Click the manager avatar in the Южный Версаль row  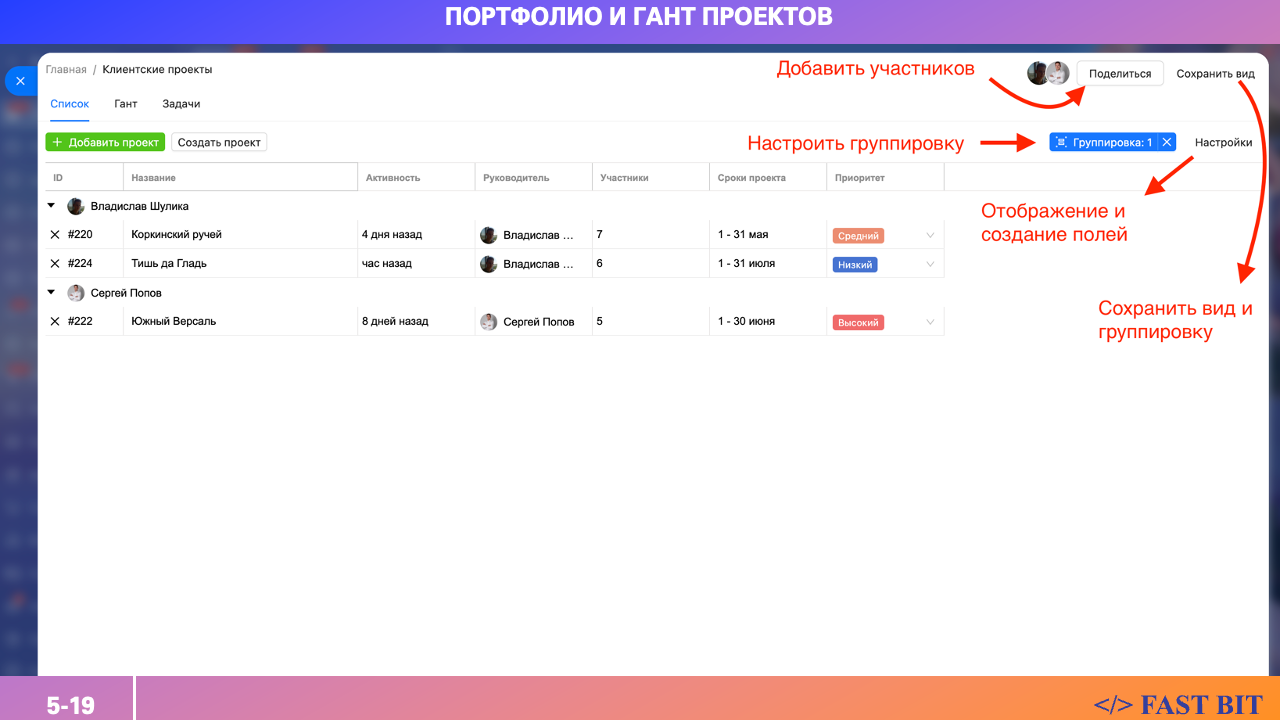tap(489, 322)
